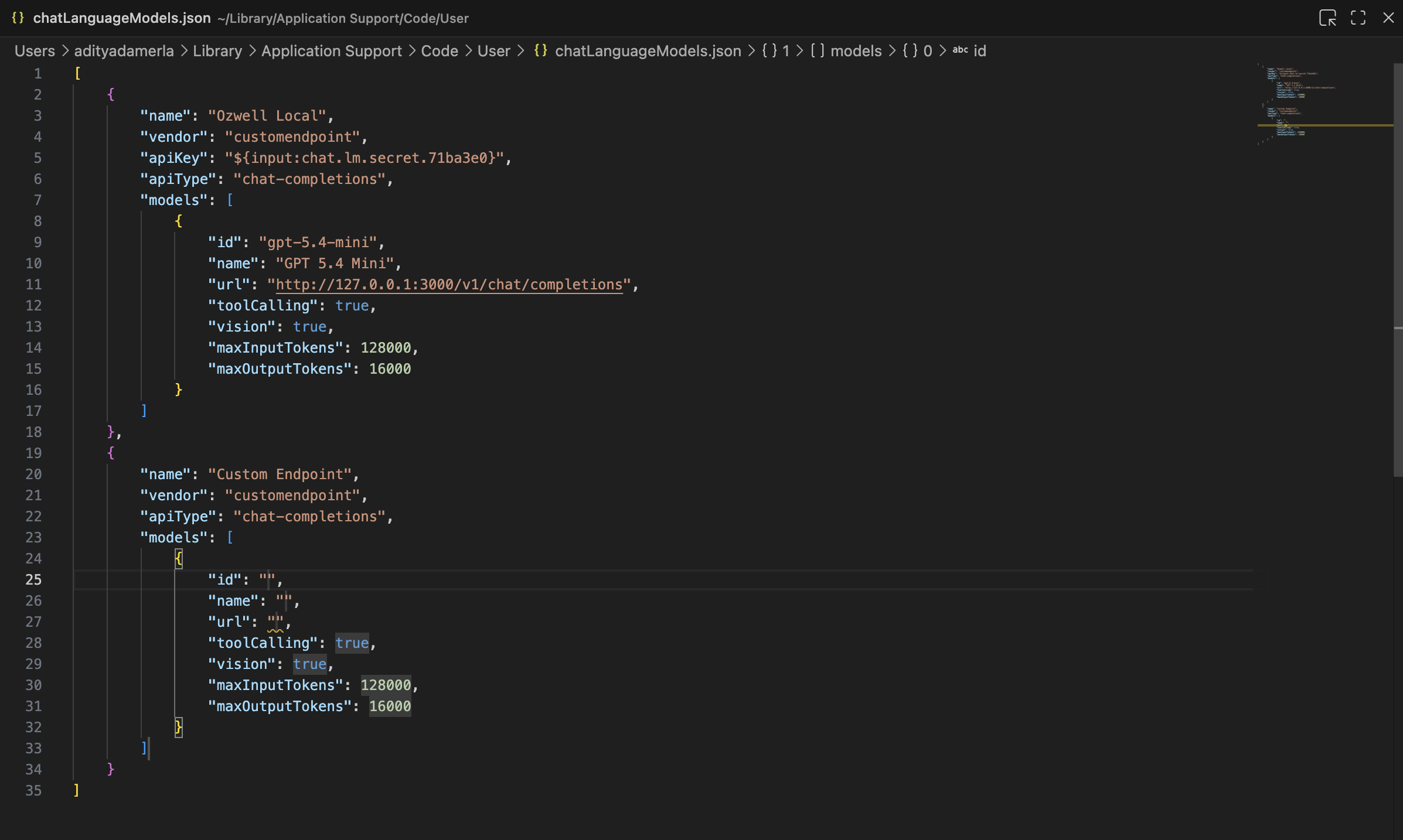This screenshot has width=1403, height=840.
Task: Click the "Ozwell Local" name value
Action: 267,116
